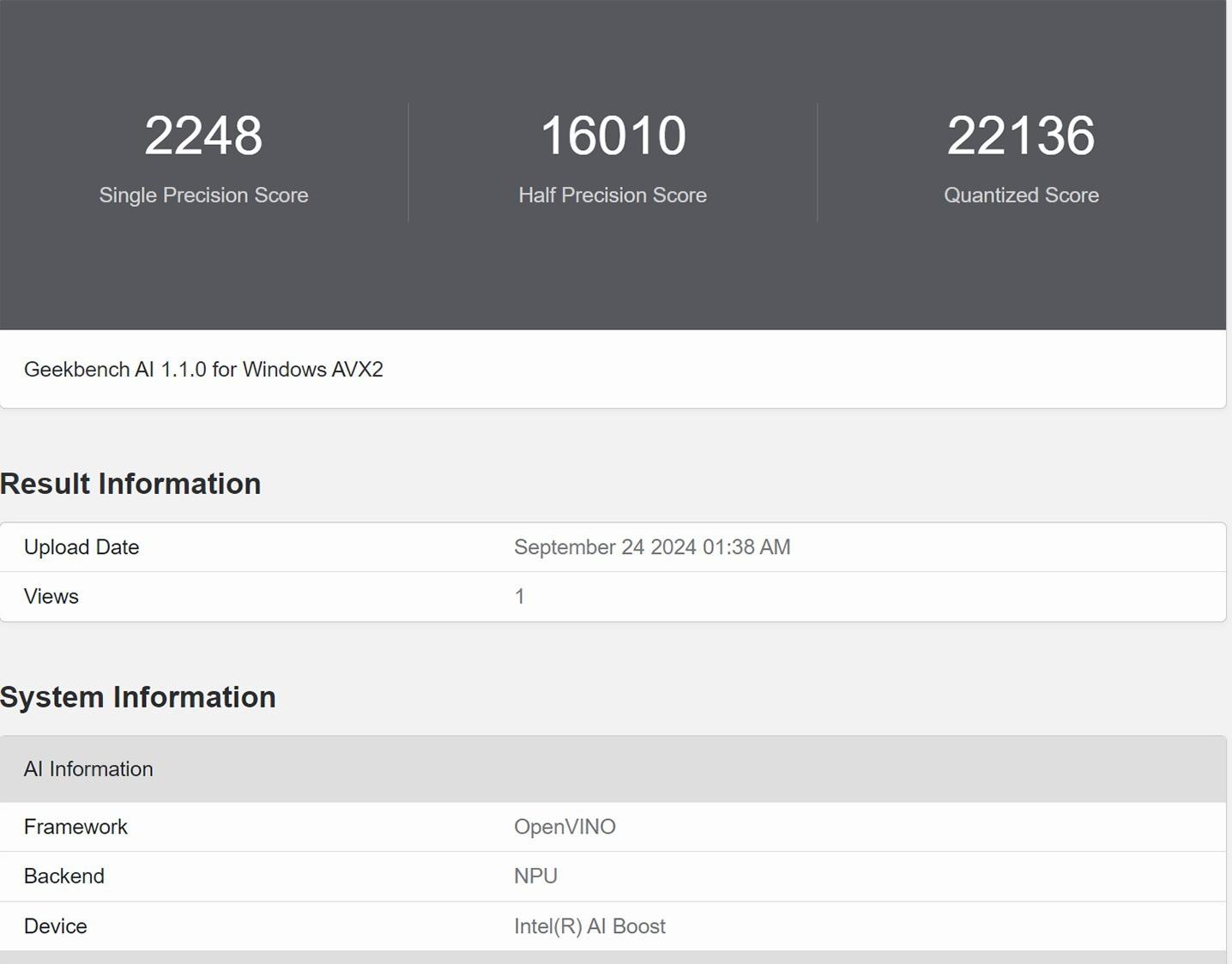Click the Framework row label
Screen dimensions: 1232x964
click(75, 827)
